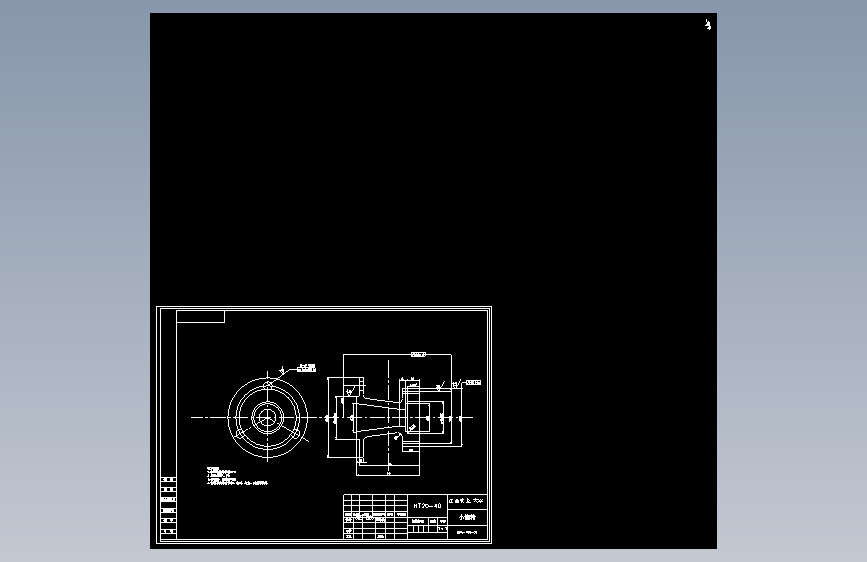Click the part name cell below the school name
Image resolution: width=867 pixels, height=562 pixels.
pyautogui.click(x=467, y=517)
